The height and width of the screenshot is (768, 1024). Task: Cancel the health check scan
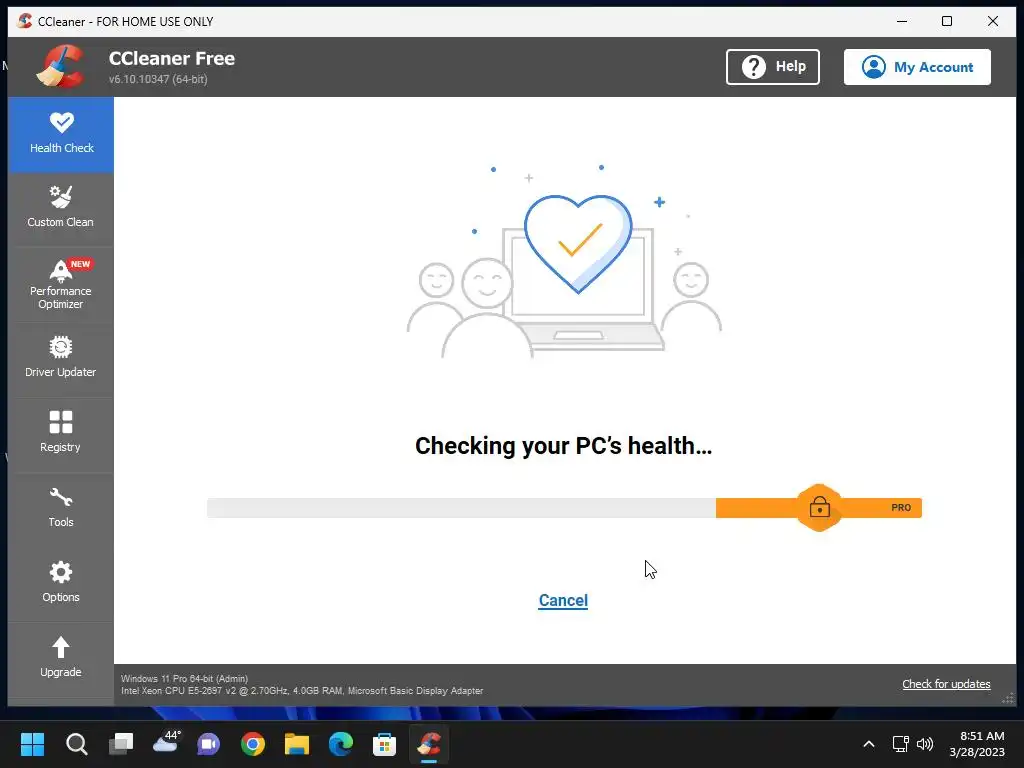563,600
